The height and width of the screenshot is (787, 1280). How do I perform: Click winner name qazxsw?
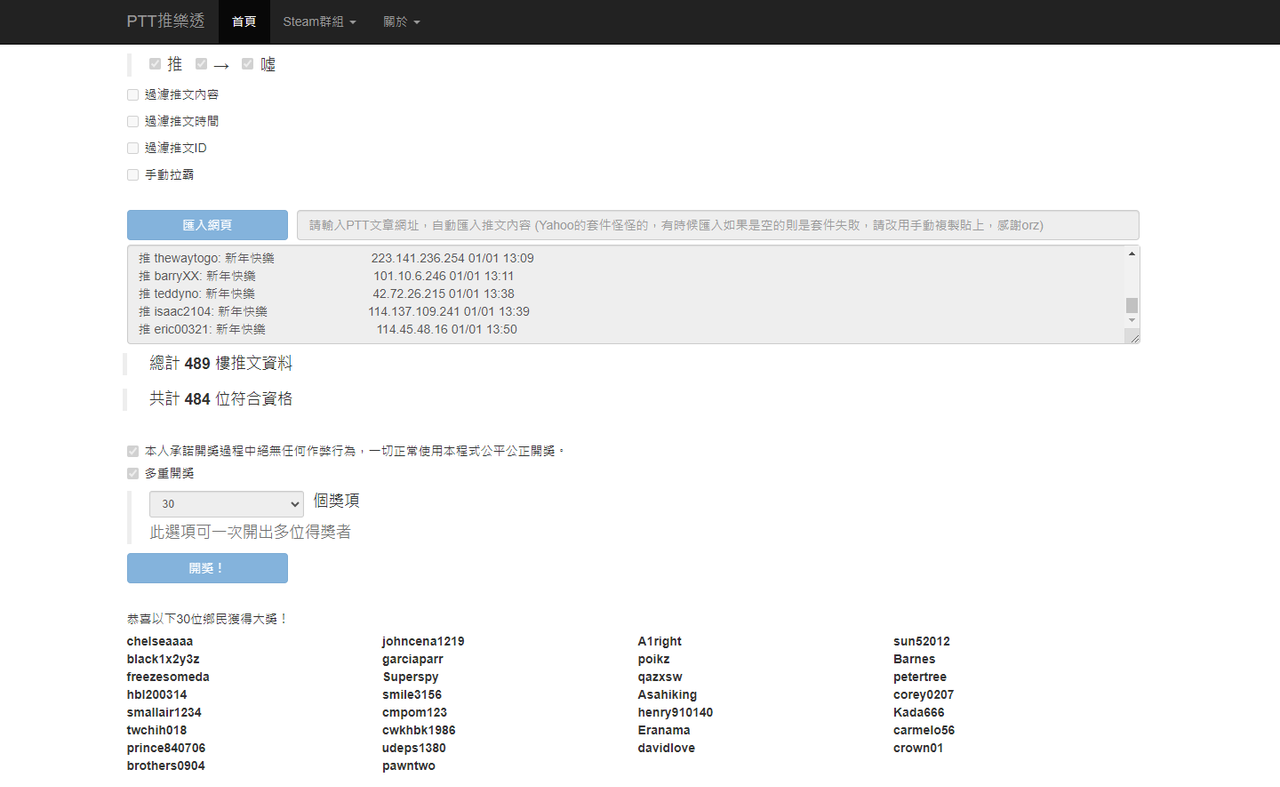(x=660, y=677)
